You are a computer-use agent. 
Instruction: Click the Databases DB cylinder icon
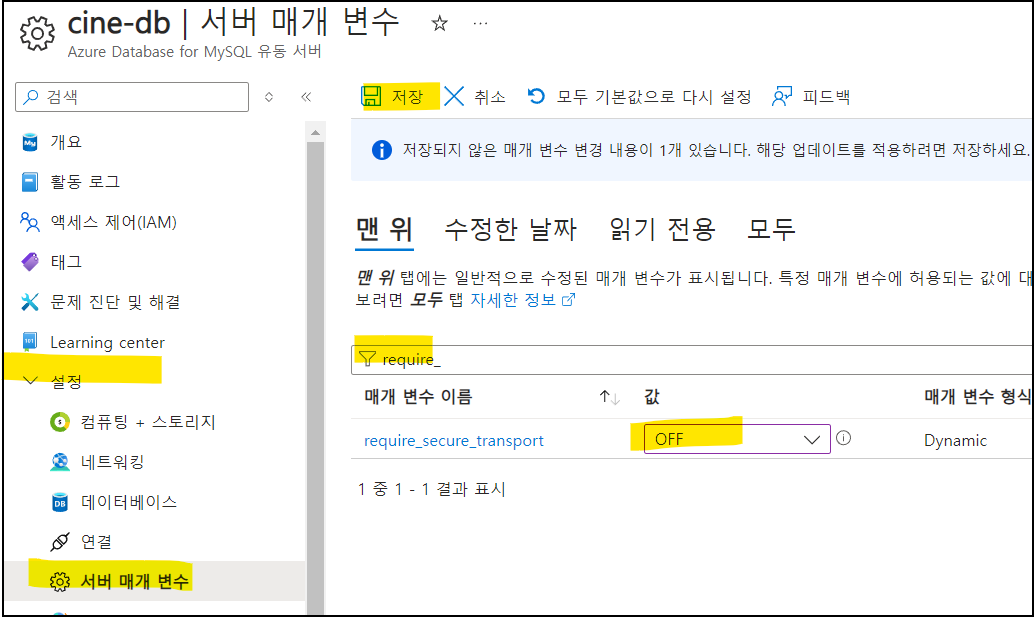60,502
